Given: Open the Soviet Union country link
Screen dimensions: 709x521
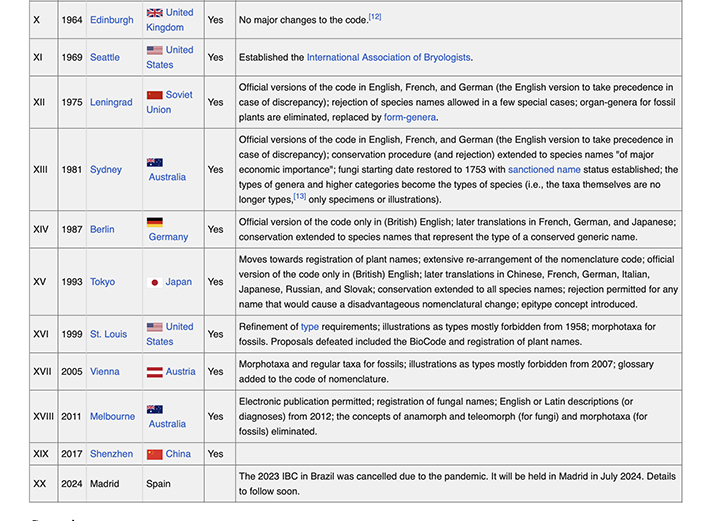Looking at the screenshot, I should point(169,102).
